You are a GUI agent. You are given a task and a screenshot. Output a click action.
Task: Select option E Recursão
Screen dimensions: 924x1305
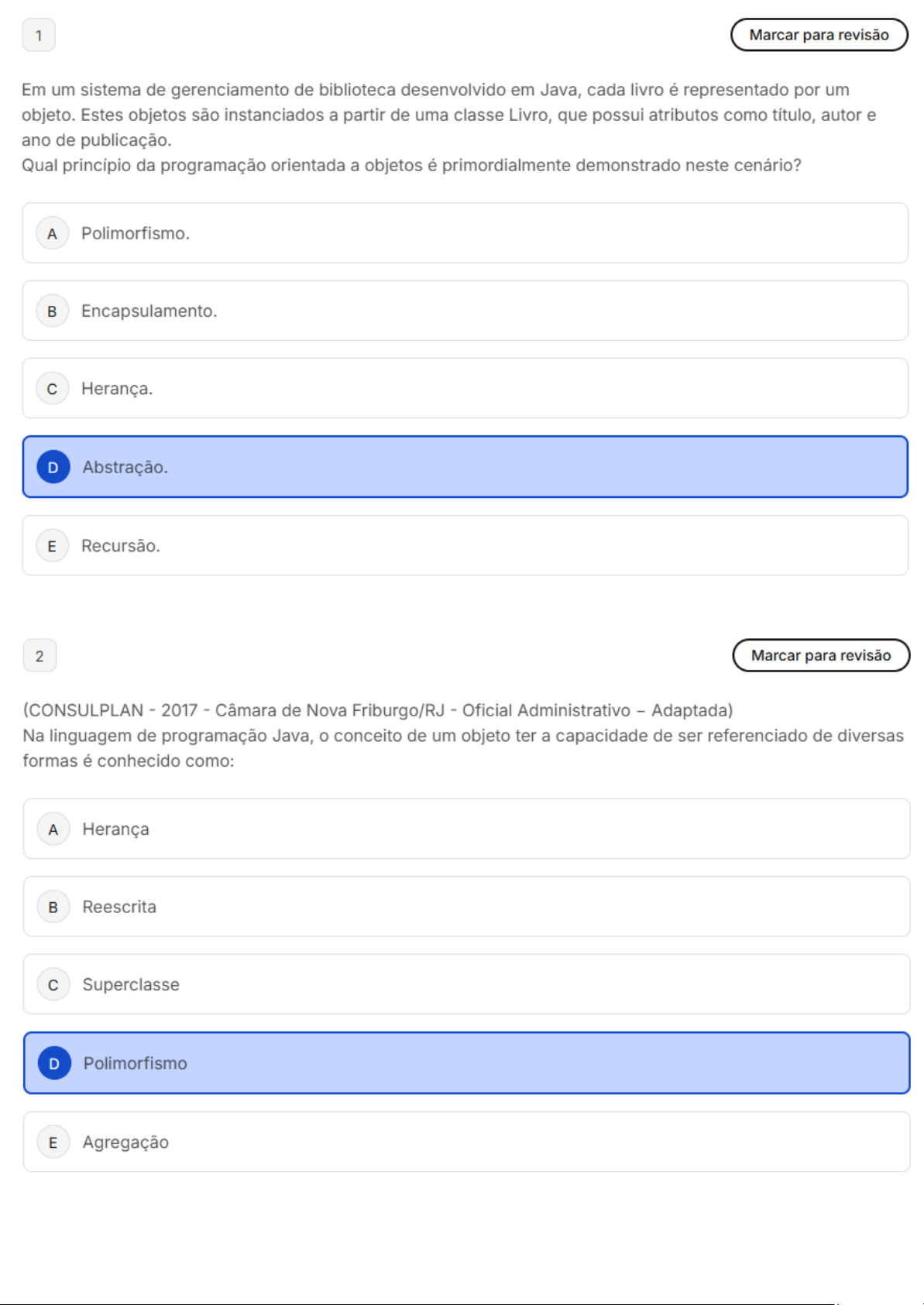coord(465,545)
